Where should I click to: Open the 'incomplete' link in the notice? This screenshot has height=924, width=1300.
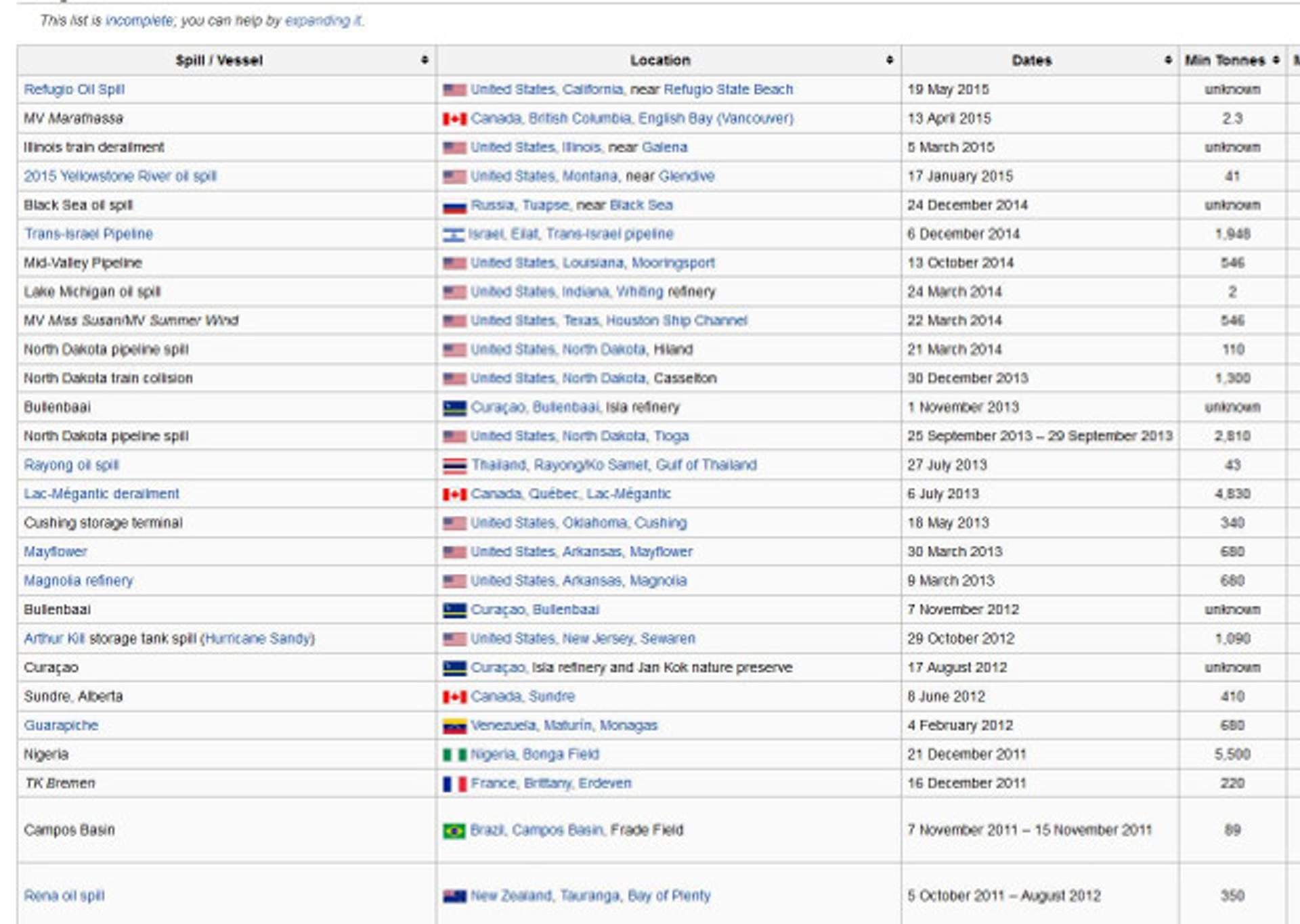[x=139, y=21]
